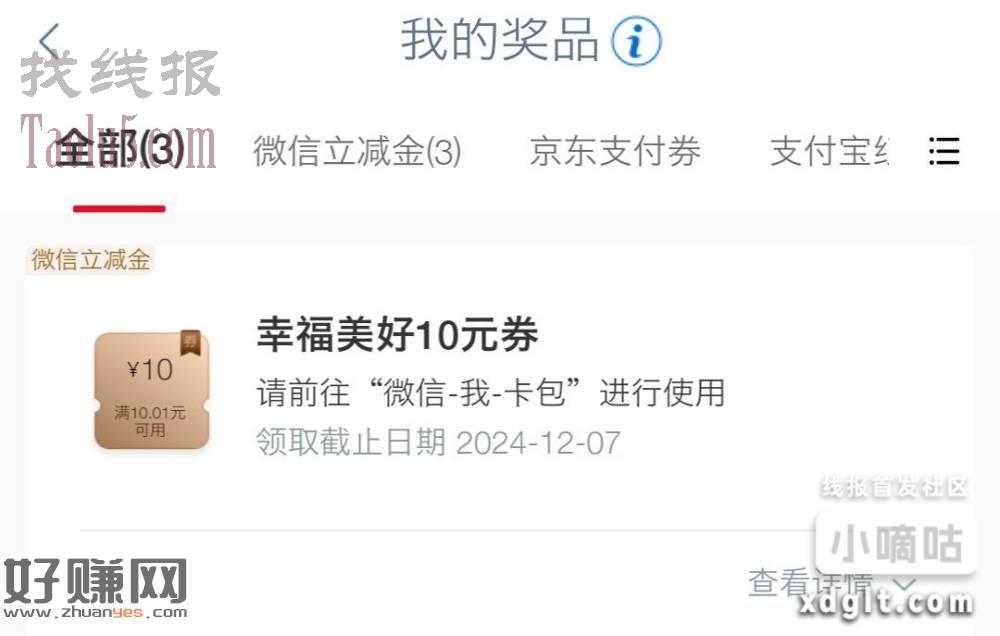
Task: Click the 查看详情 link
Action: 810,582
